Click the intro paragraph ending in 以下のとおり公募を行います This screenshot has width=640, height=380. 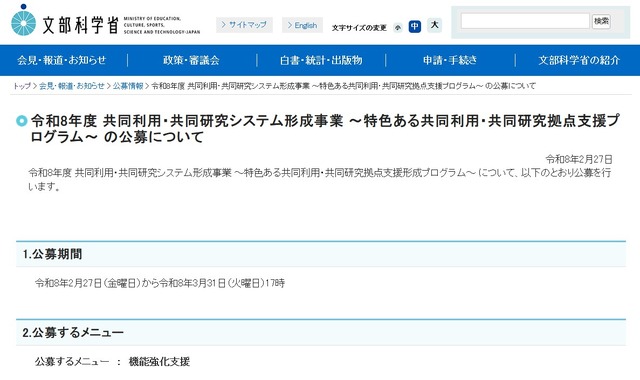(319, 179)
